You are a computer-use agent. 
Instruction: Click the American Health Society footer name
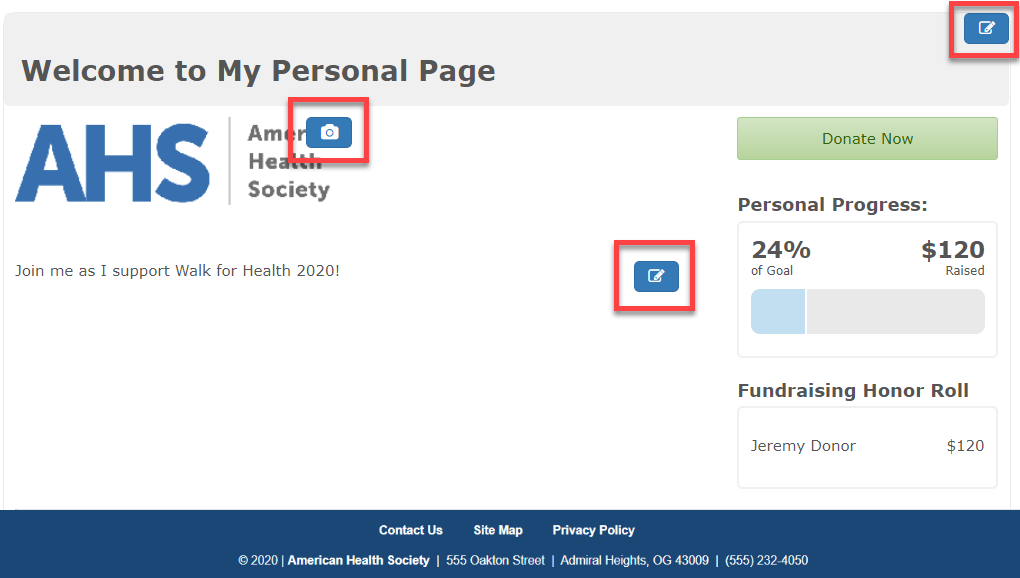click(358, 560)
